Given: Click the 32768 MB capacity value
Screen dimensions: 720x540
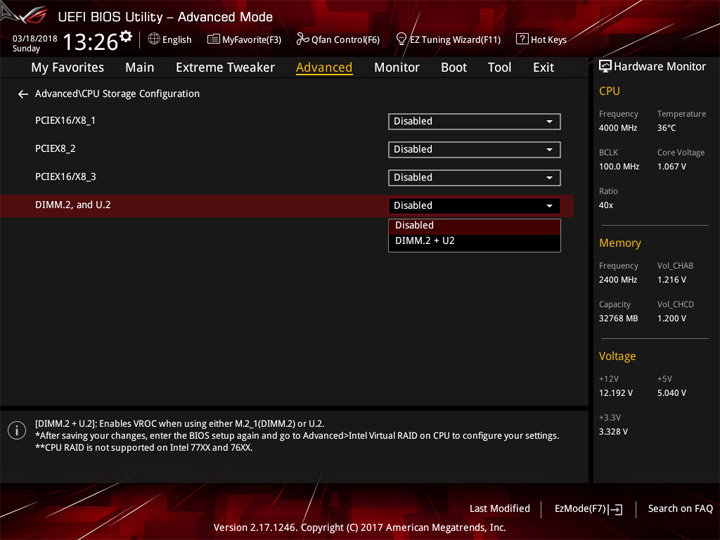Looking at the screenshot, I should click(618, 318).
